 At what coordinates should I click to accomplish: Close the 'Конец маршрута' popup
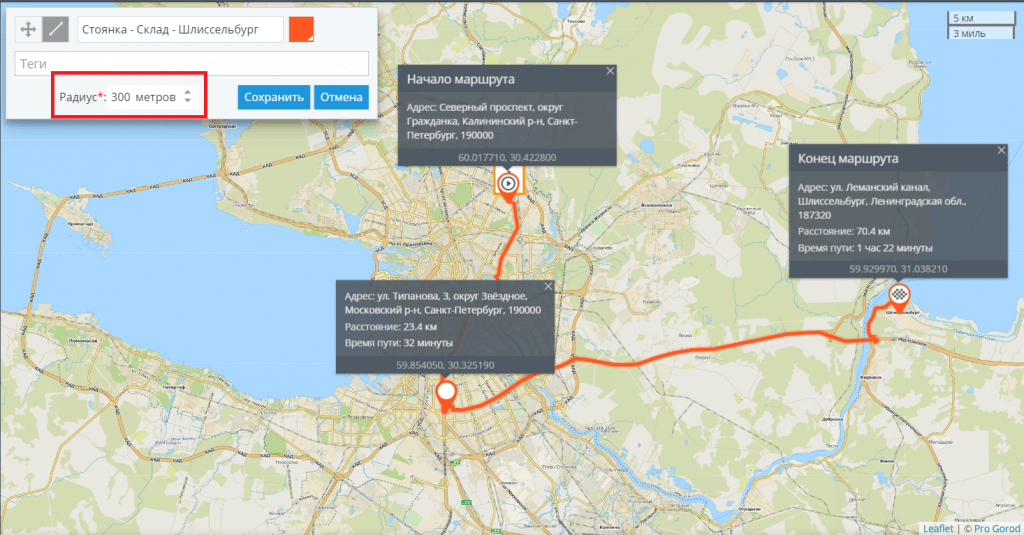(1001, 151)
